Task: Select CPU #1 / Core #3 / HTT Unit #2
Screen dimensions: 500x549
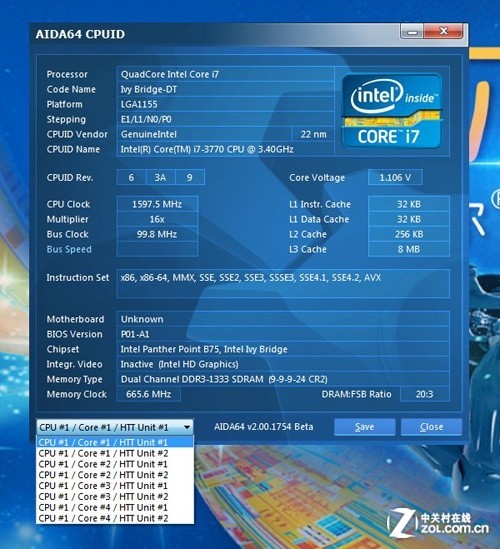Action: tap(114, 497)
